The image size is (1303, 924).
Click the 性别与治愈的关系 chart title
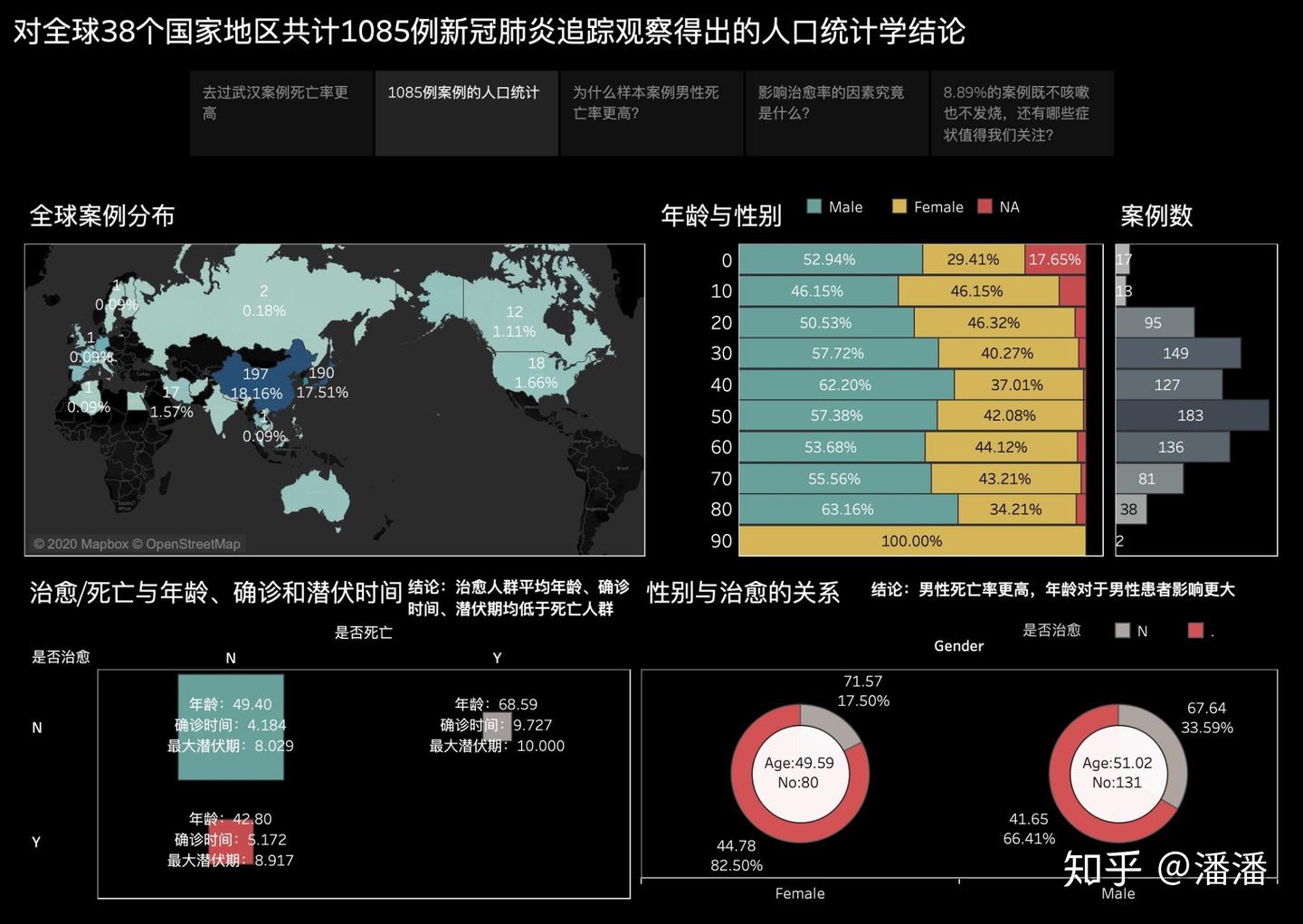pyautogui.click(x=743, y=593)
